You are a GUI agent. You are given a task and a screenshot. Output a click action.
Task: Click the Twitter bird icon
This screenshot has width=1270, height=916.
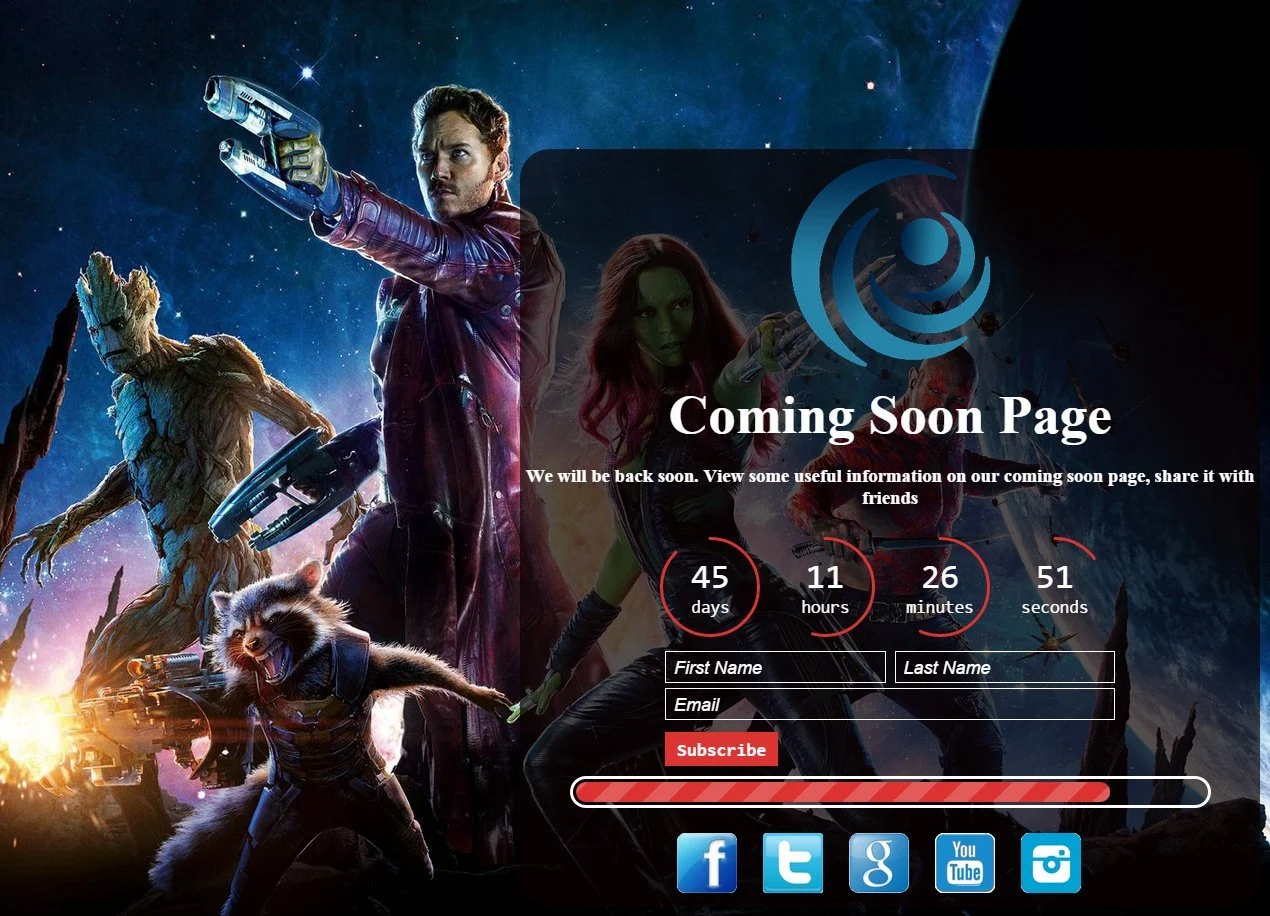793,863
